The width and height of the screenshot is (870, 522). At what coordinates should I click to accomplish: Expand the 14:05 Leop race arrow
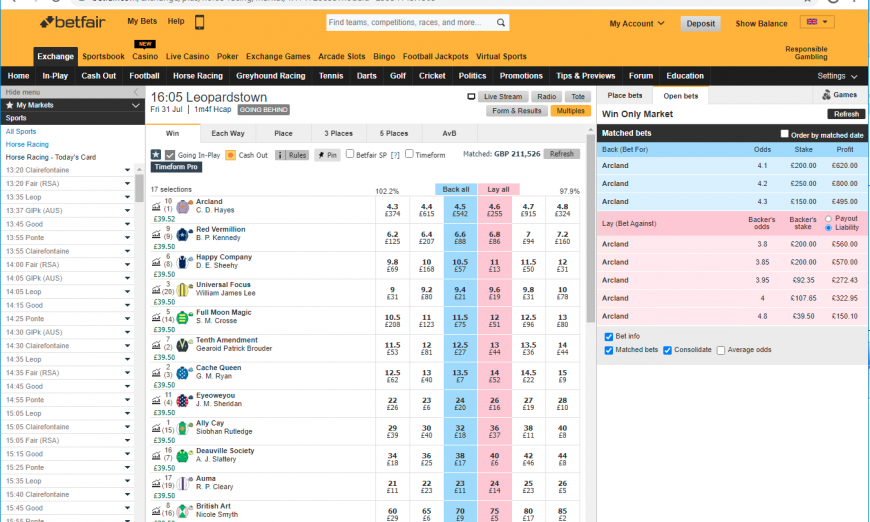128,292
